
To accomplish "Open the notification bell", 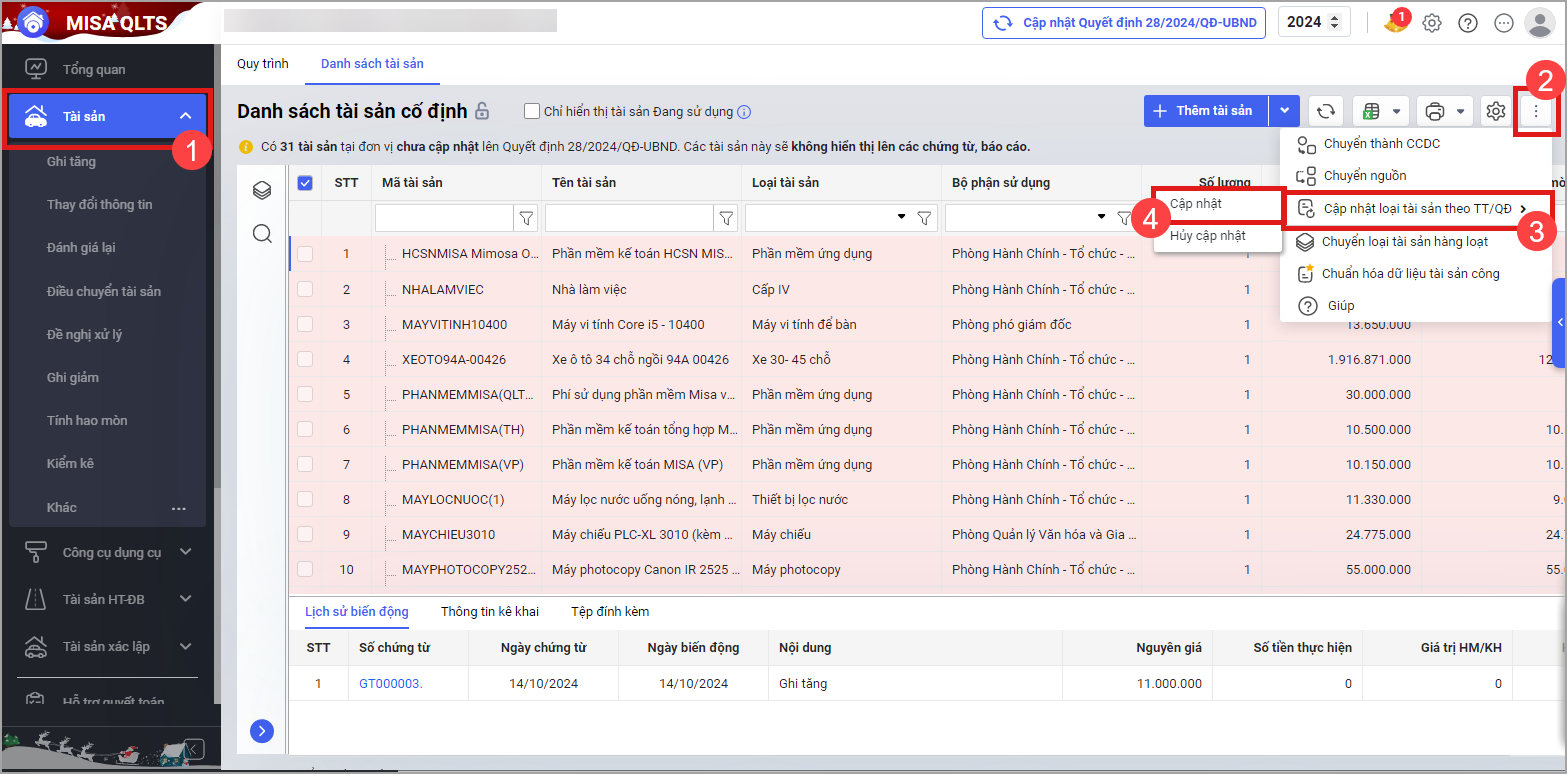I will [x=1395, y=23].
